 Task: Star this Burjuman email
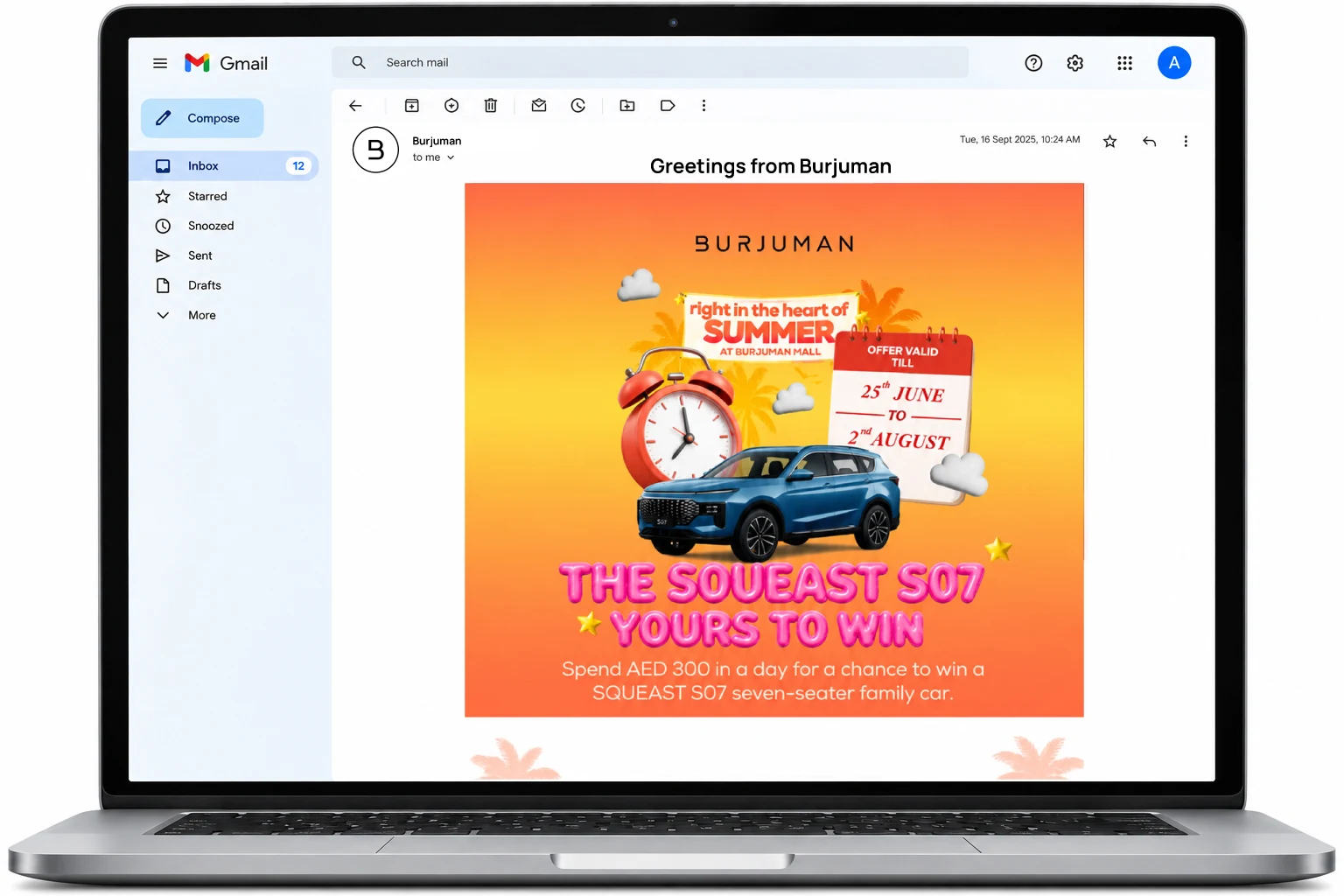pyautogui.click(x=1109, y=141)
